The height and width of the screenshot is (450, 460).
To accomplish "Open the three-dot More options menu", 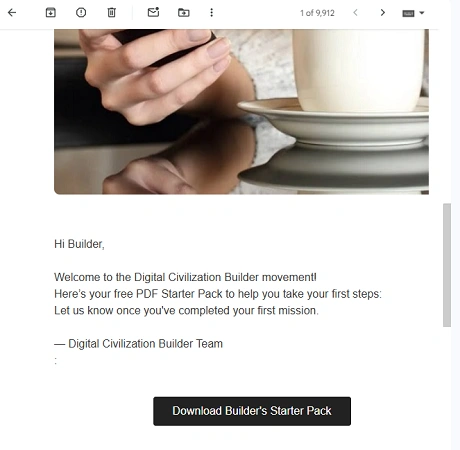I will 211,13.
